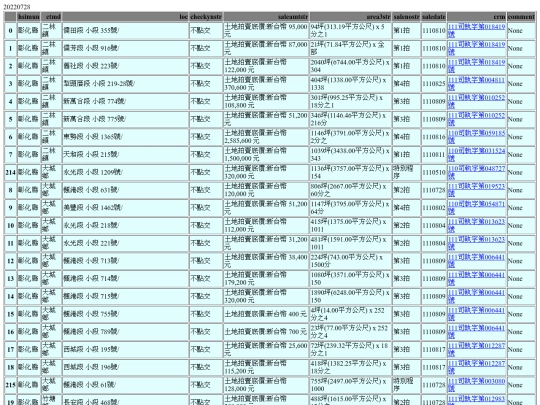The image size is (540, 405).
Task: Open the crm link in row 4
Action: 476,101
